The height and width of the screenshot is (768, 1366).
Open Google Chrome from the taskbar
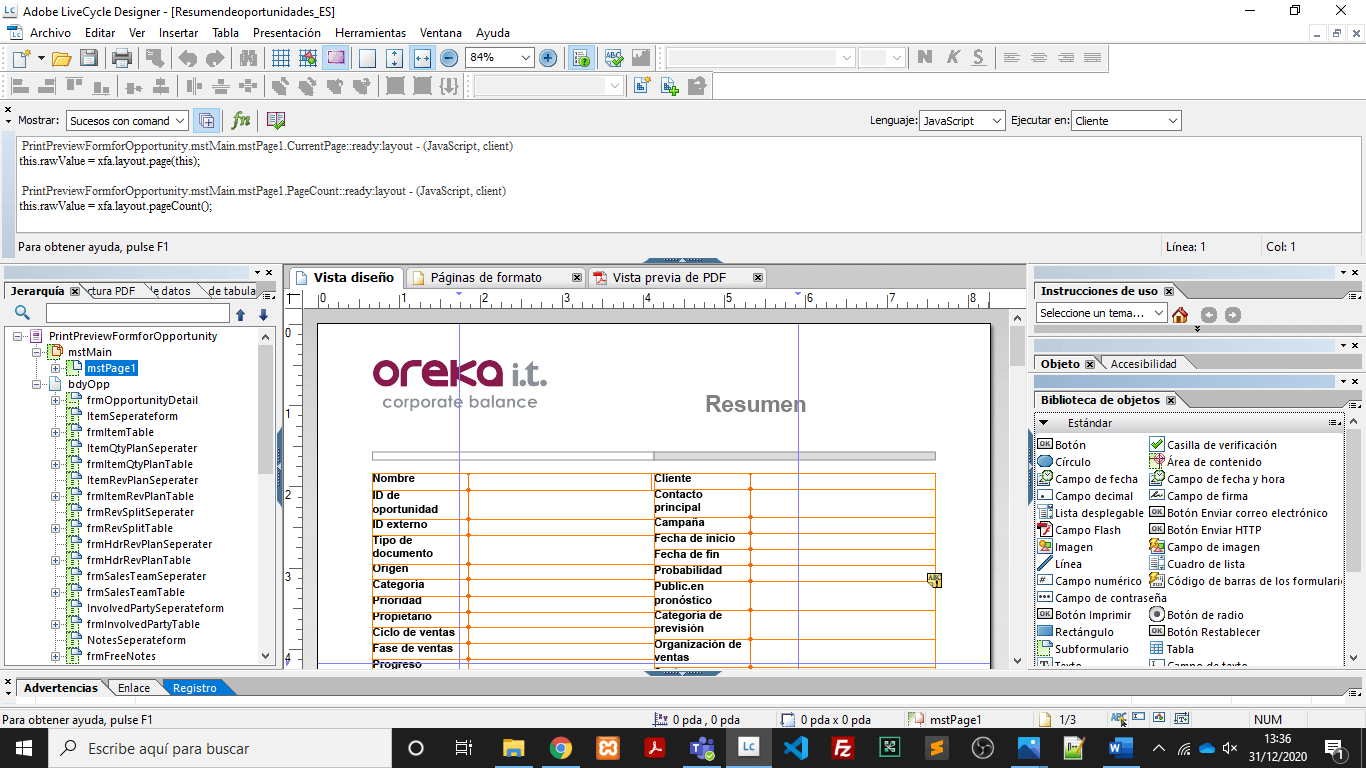pos(560,748)
